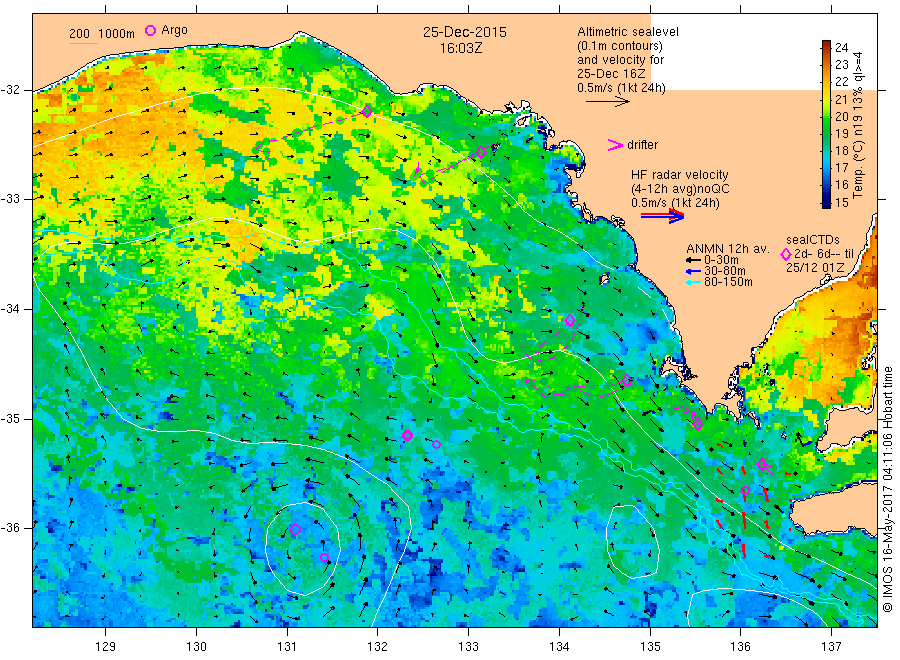The image size is (900, 660).
Task: Select smaller Argo circle inside the 131E eddy
Action: (x=324, y=557)
